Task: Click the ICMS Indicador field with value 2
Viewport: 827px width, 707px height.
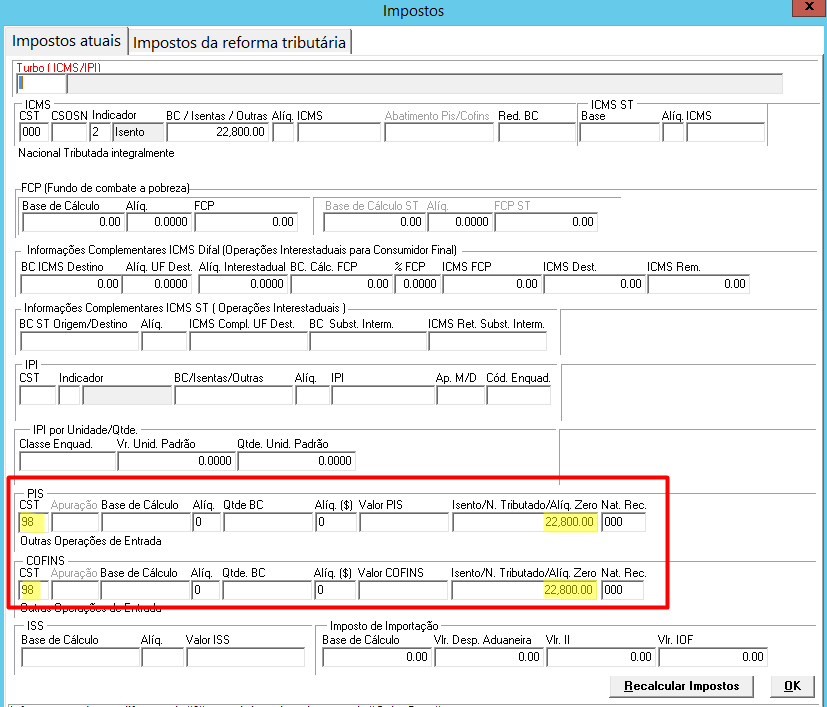Action: (100, 132)
